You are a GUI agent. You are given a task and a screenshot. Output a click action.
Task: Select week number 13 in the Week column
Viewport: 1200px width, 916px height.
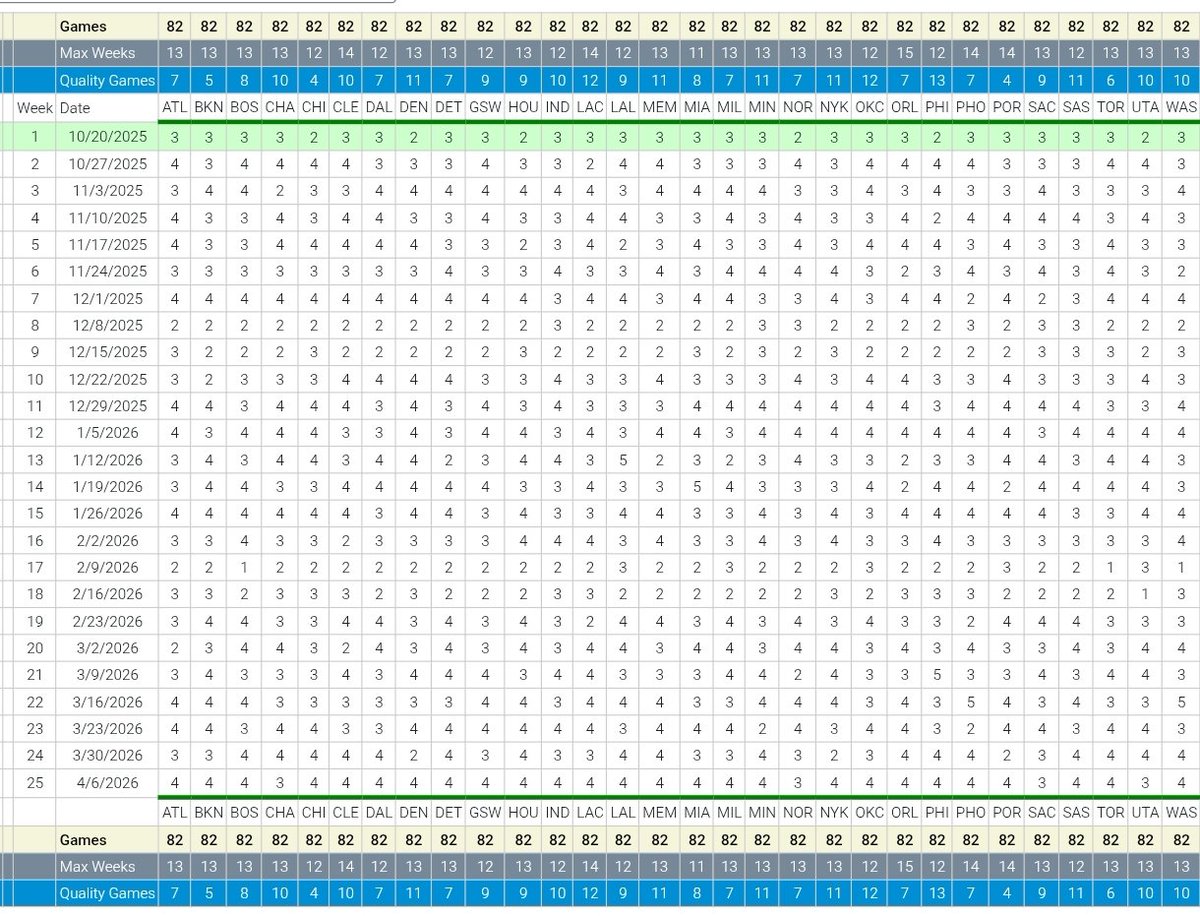(35, 460)
